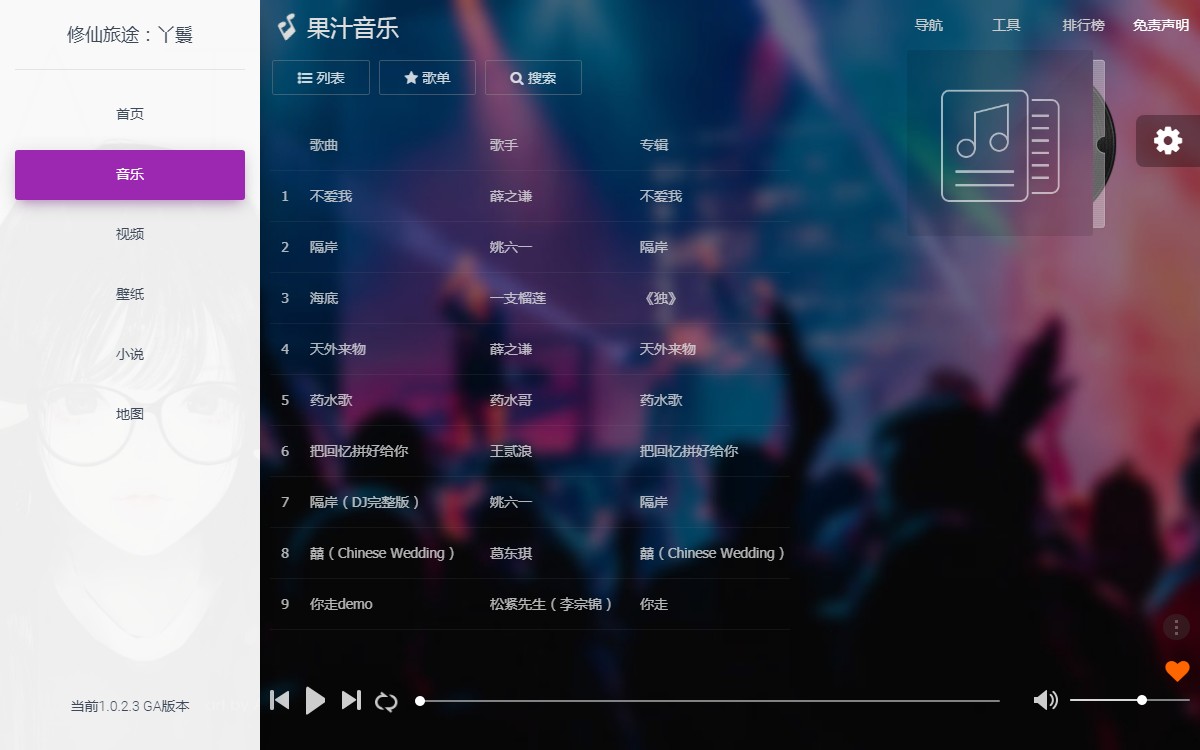Image resolution: width=1200 pixels, height=750 pixels.
Task: Toggle the loop playback mode
Action: (x=386, y=701)
